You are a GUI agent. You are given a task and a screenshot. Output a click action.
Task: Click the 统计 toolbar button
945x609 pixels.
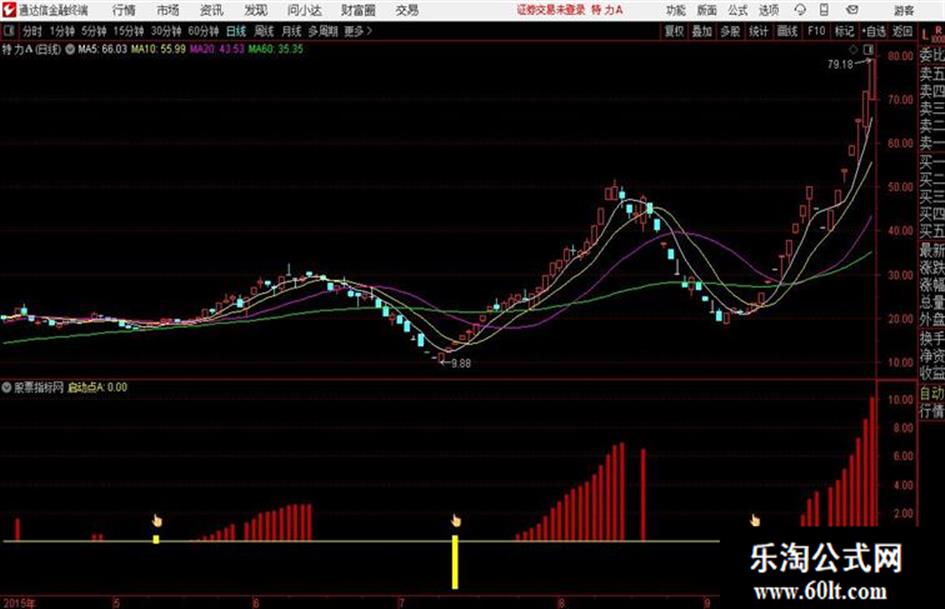tap(758, 31)
